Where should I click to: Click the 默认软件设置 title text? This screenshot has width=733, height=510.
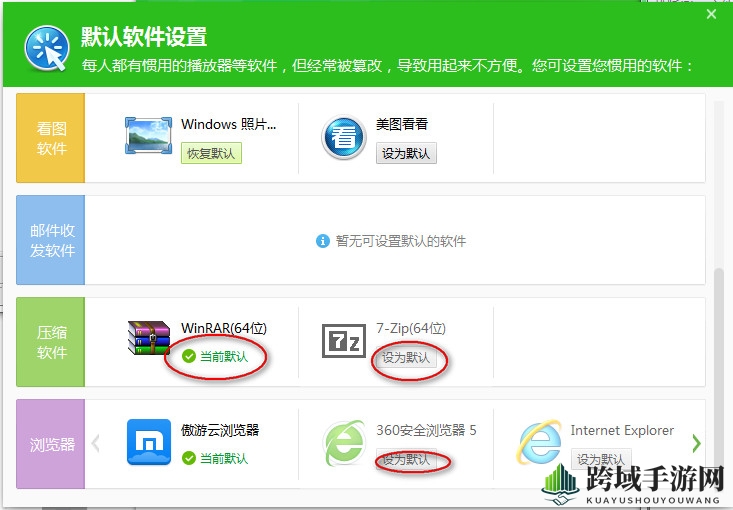coord(144,37)
